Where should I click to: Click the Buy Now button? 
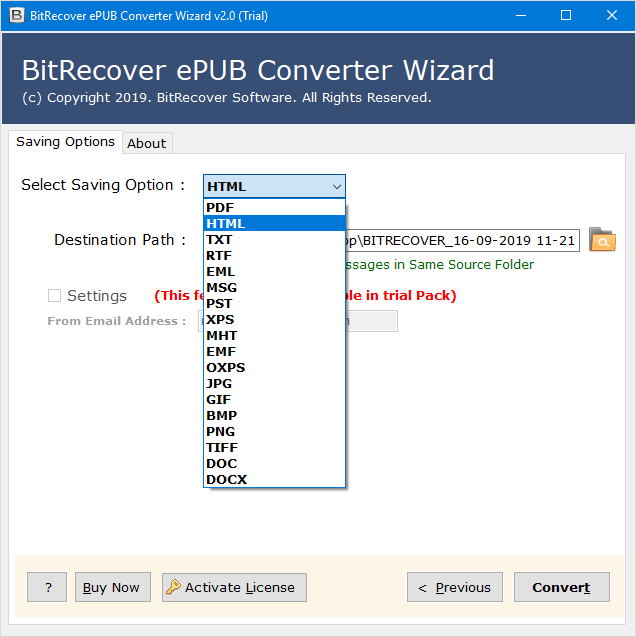tap(113, 587)
